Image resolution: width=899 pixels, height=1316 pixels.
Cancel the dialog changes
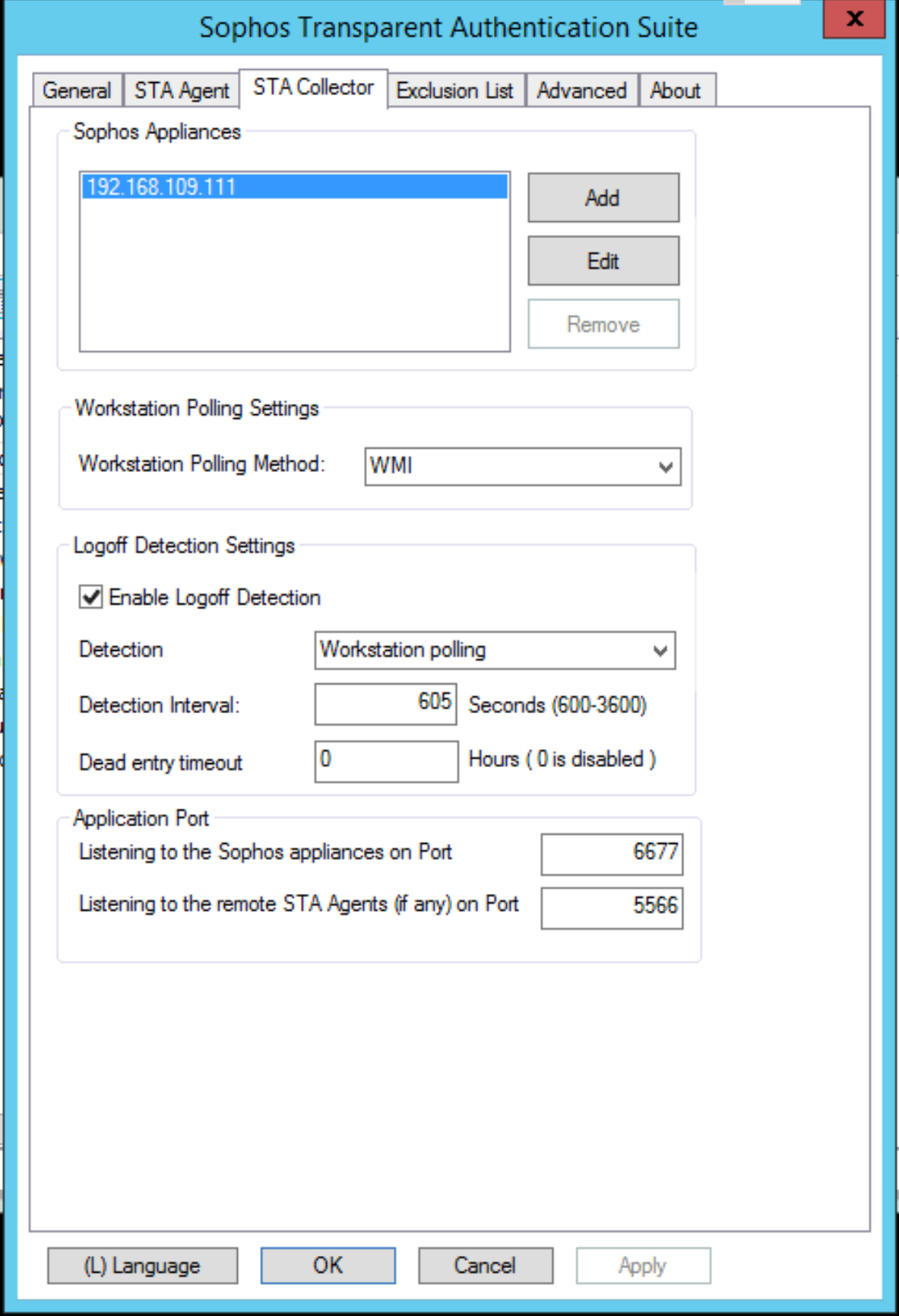(x=486, y=1266)
